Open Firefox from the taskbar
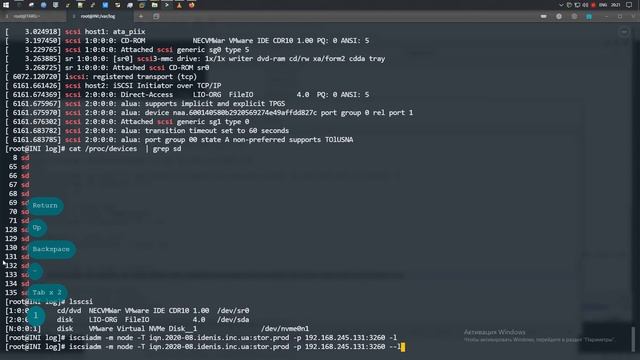The image size is (640, 360). 191,5
